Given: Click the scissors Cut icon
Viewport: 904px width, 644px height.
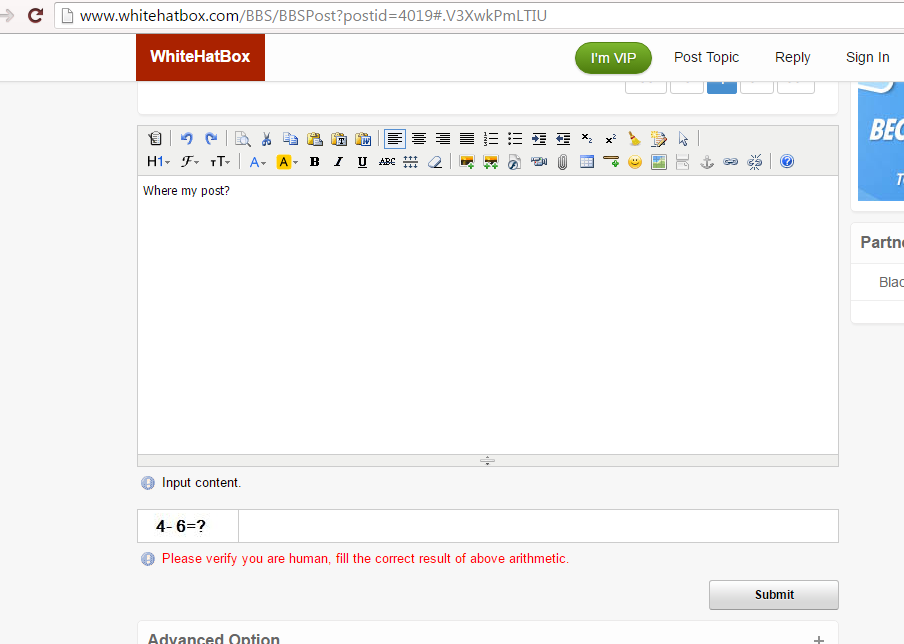Looking at the screenshot, I should click(x=266, y=138).
